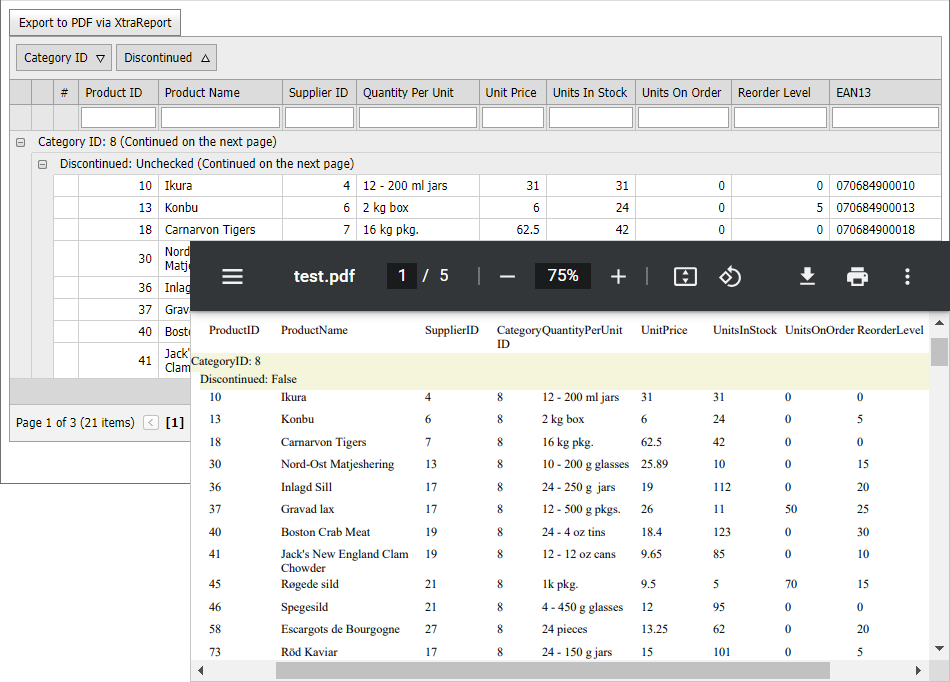Click the 16 kg pkg. grid cell
The image size is (950, 682).
(418, 230)
